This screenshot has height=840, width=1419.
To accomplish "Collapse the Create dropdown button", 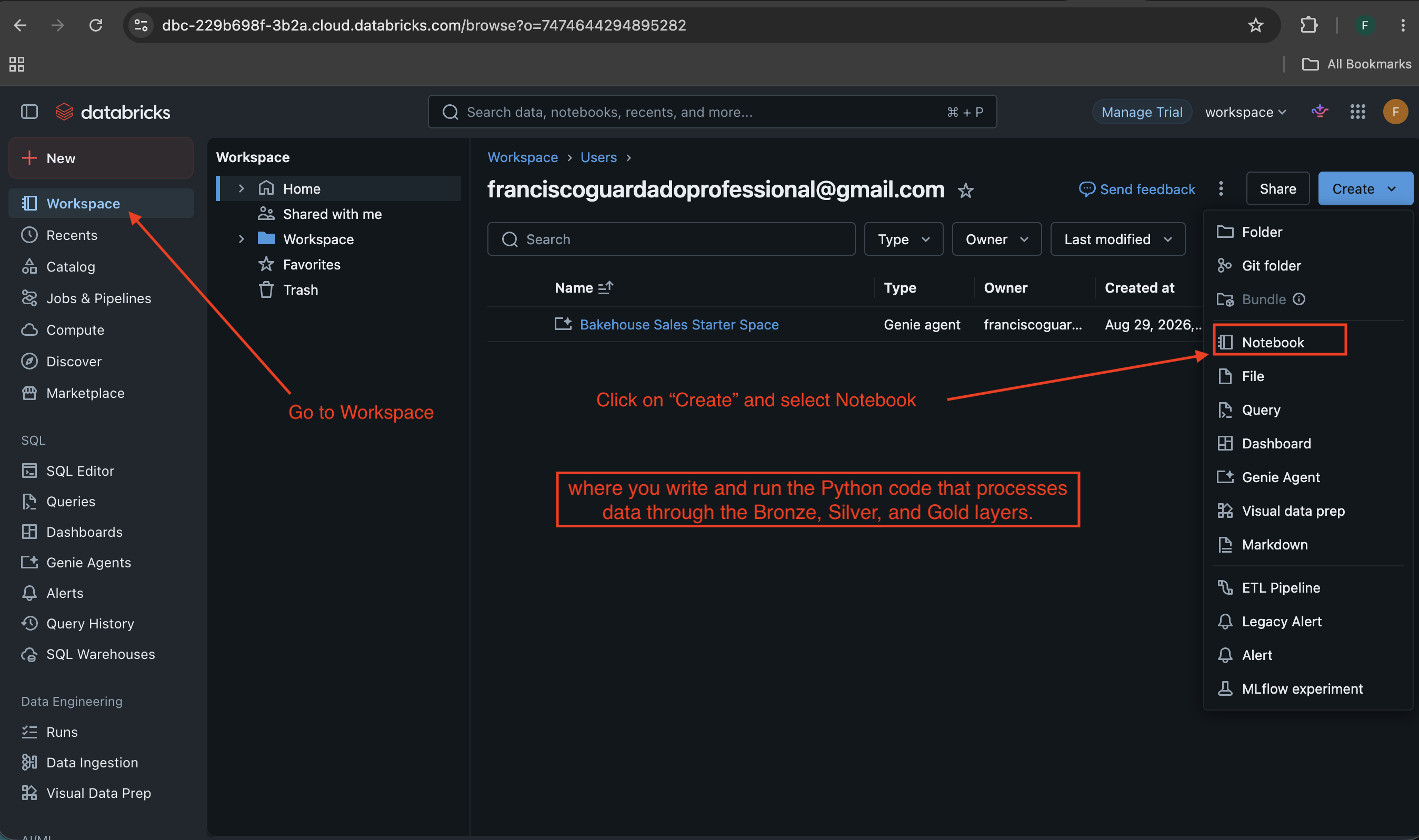I will (1365, 188).
